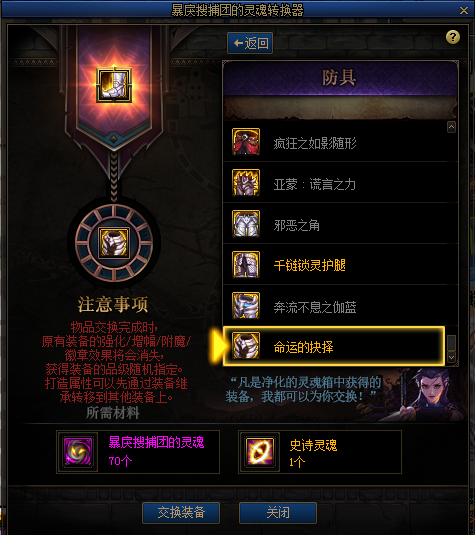Screen dimensions: 475x535
Task: Click the glowing boots icon on the banner
Action: pyautogui.click(x=114, y=85)
